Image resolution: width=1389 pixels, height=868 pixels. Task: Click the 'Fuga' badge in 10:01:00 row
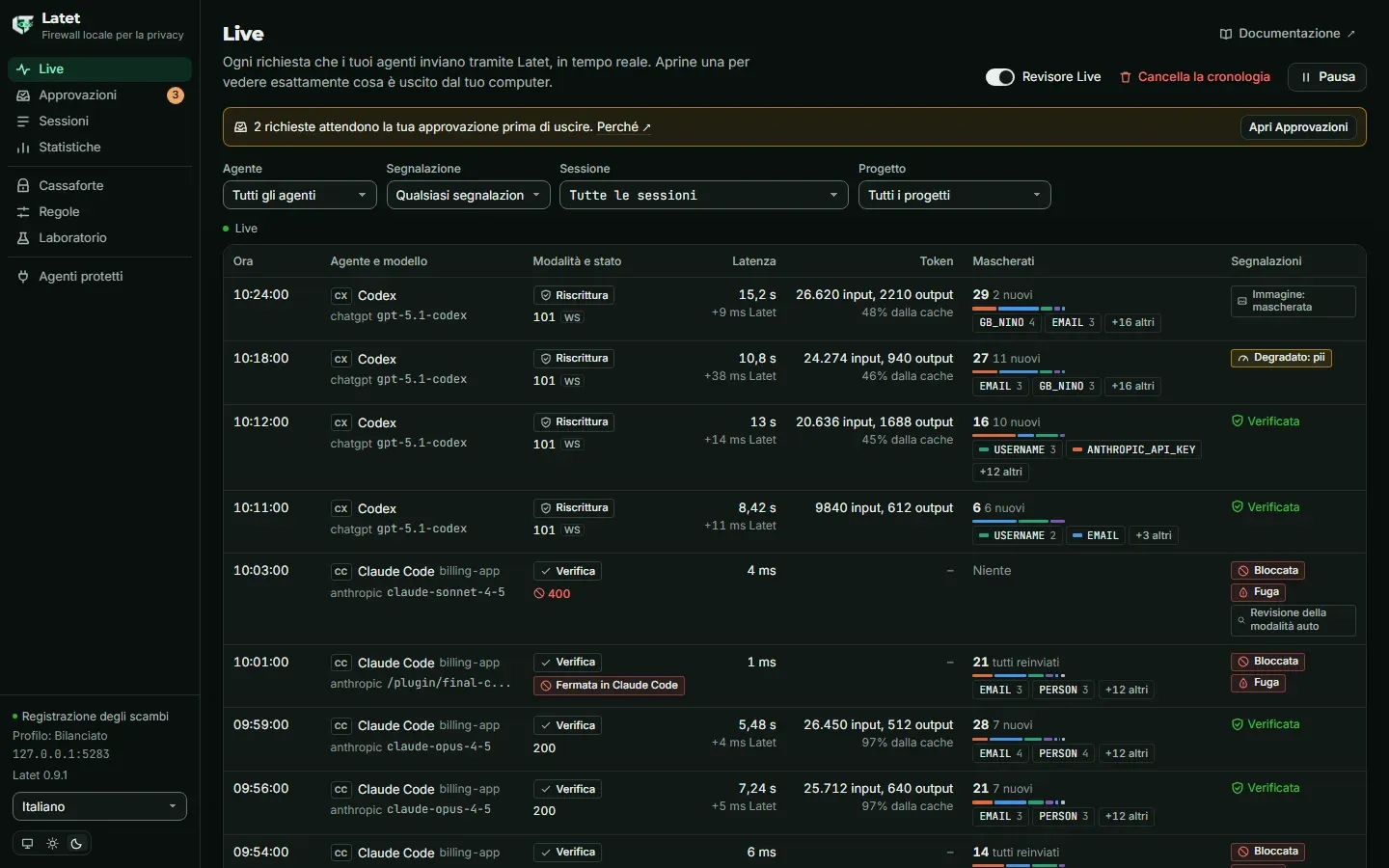pos(1258,683)
